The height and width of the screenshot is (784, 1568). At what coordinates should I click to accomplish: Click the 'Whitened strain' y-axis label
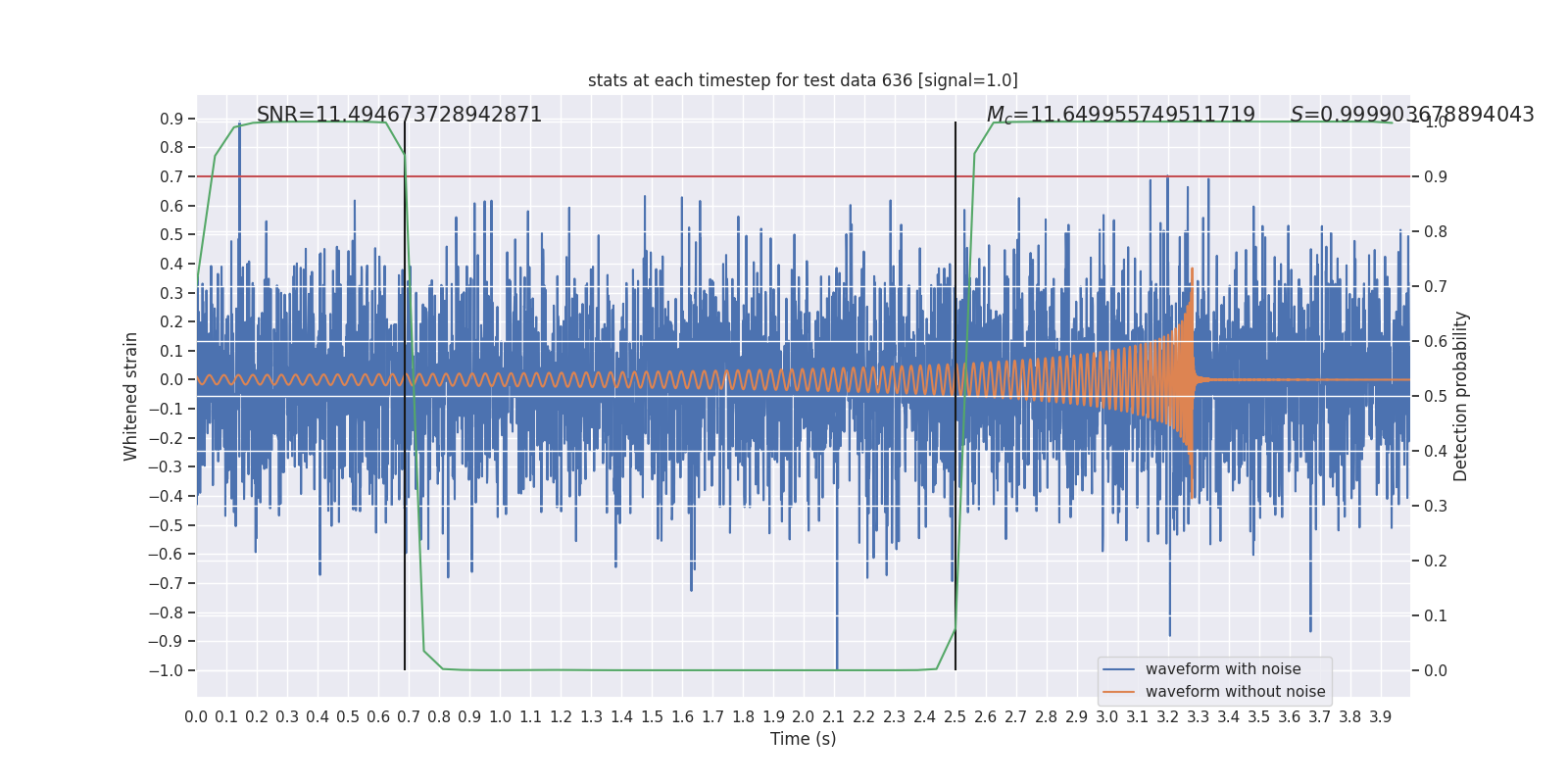(130, 396)
